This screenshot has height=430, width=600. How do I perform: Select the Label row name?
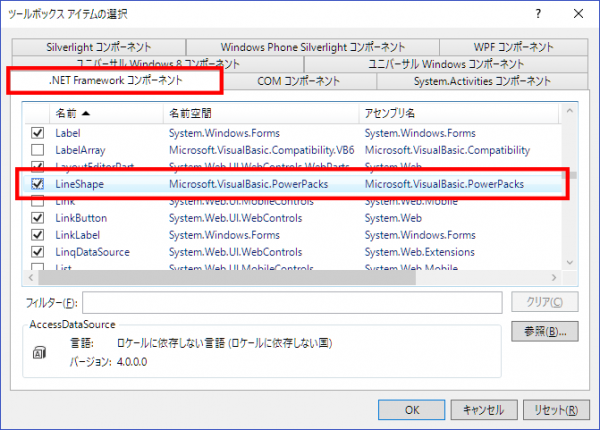(68, 133)
